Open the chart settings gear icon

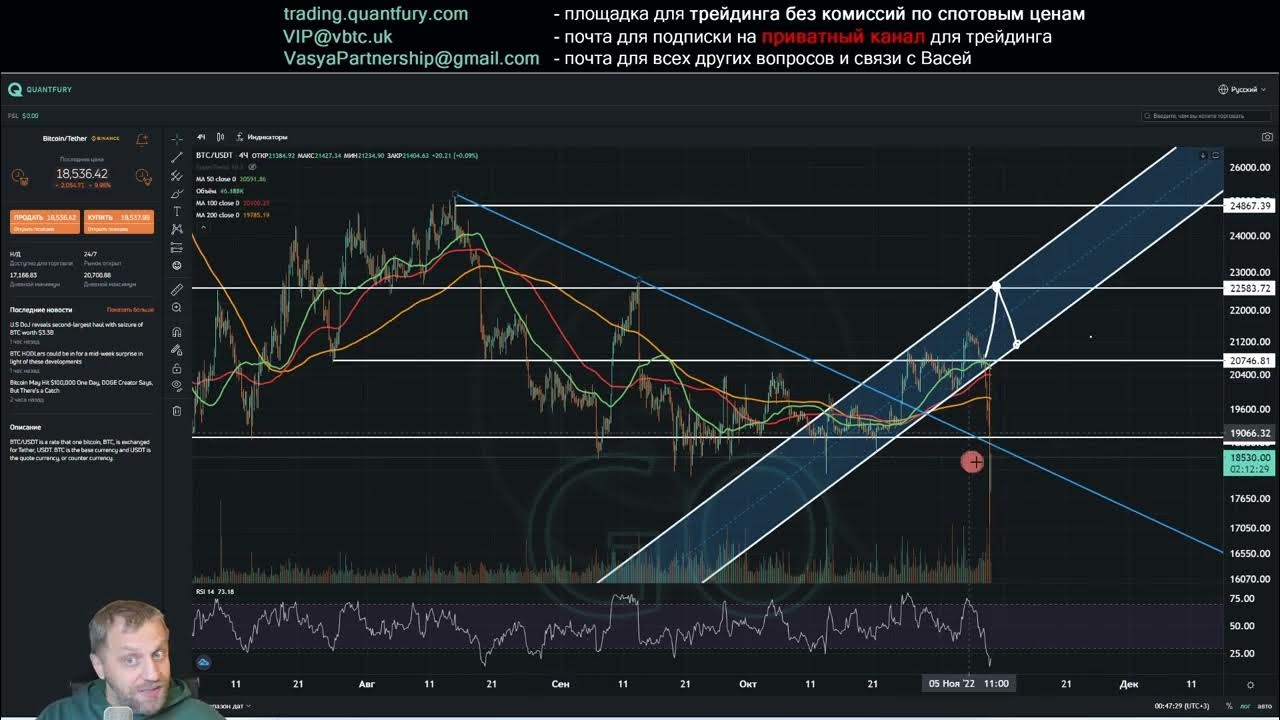click(1250, 685)
